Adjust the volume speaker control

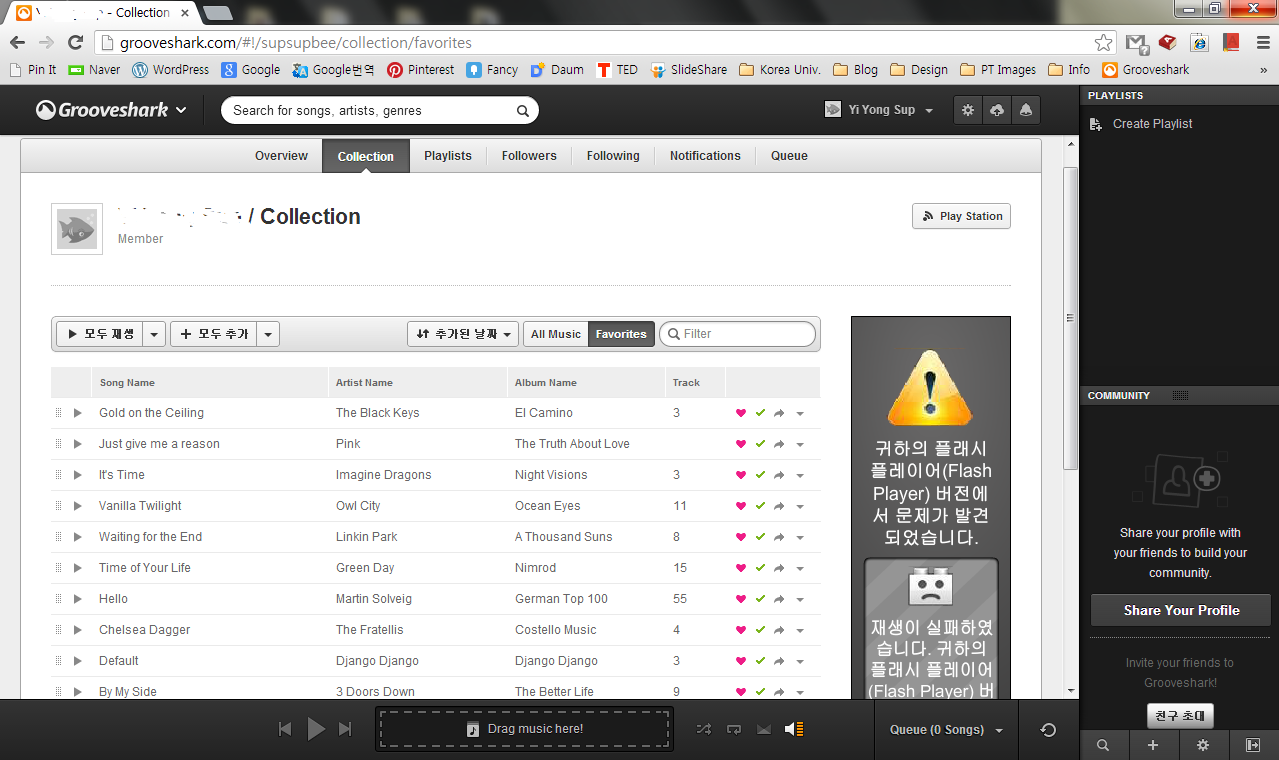(x=794, y=730)
